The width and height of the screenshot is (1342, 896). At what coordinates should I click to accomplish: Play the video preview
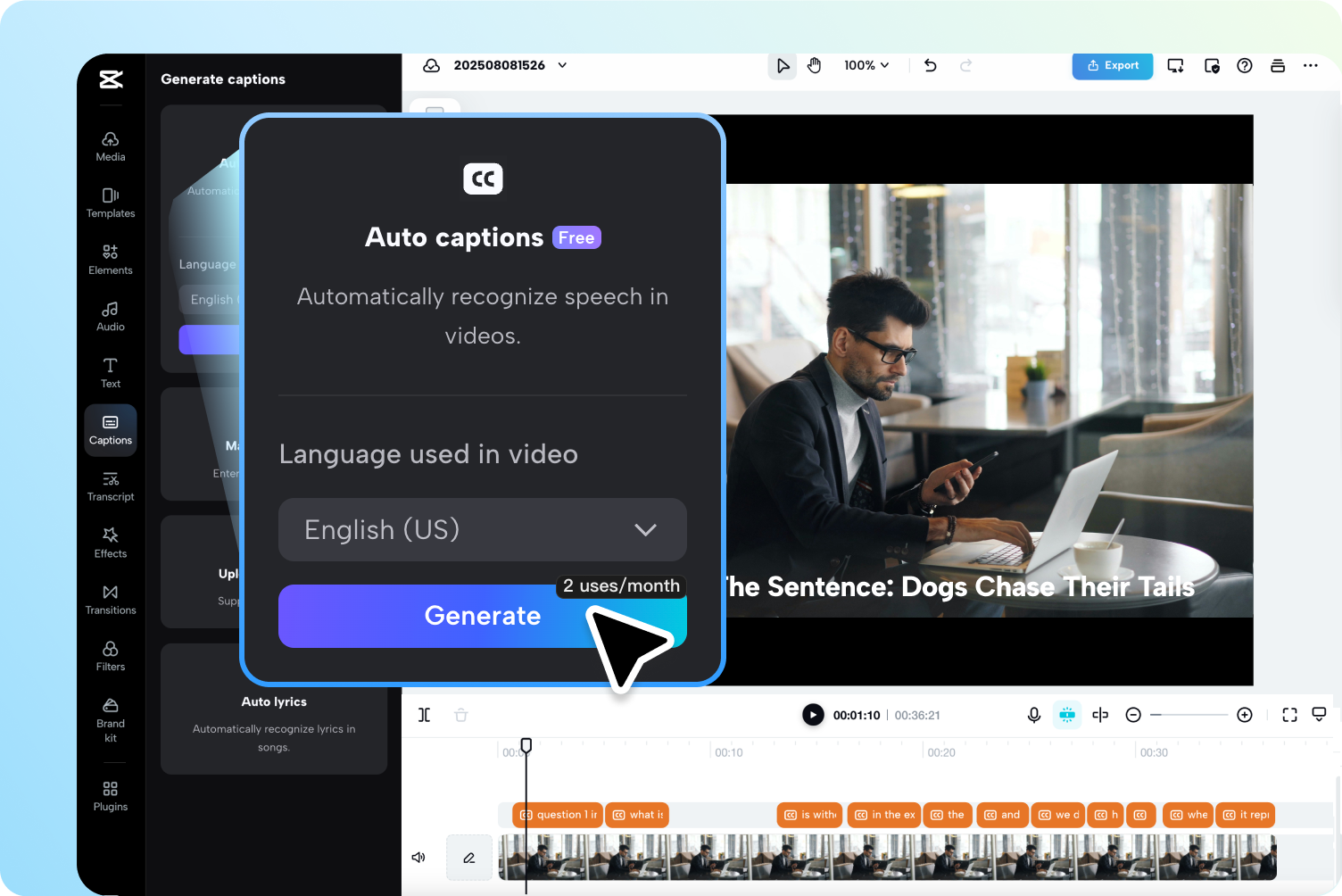(813, 715)
